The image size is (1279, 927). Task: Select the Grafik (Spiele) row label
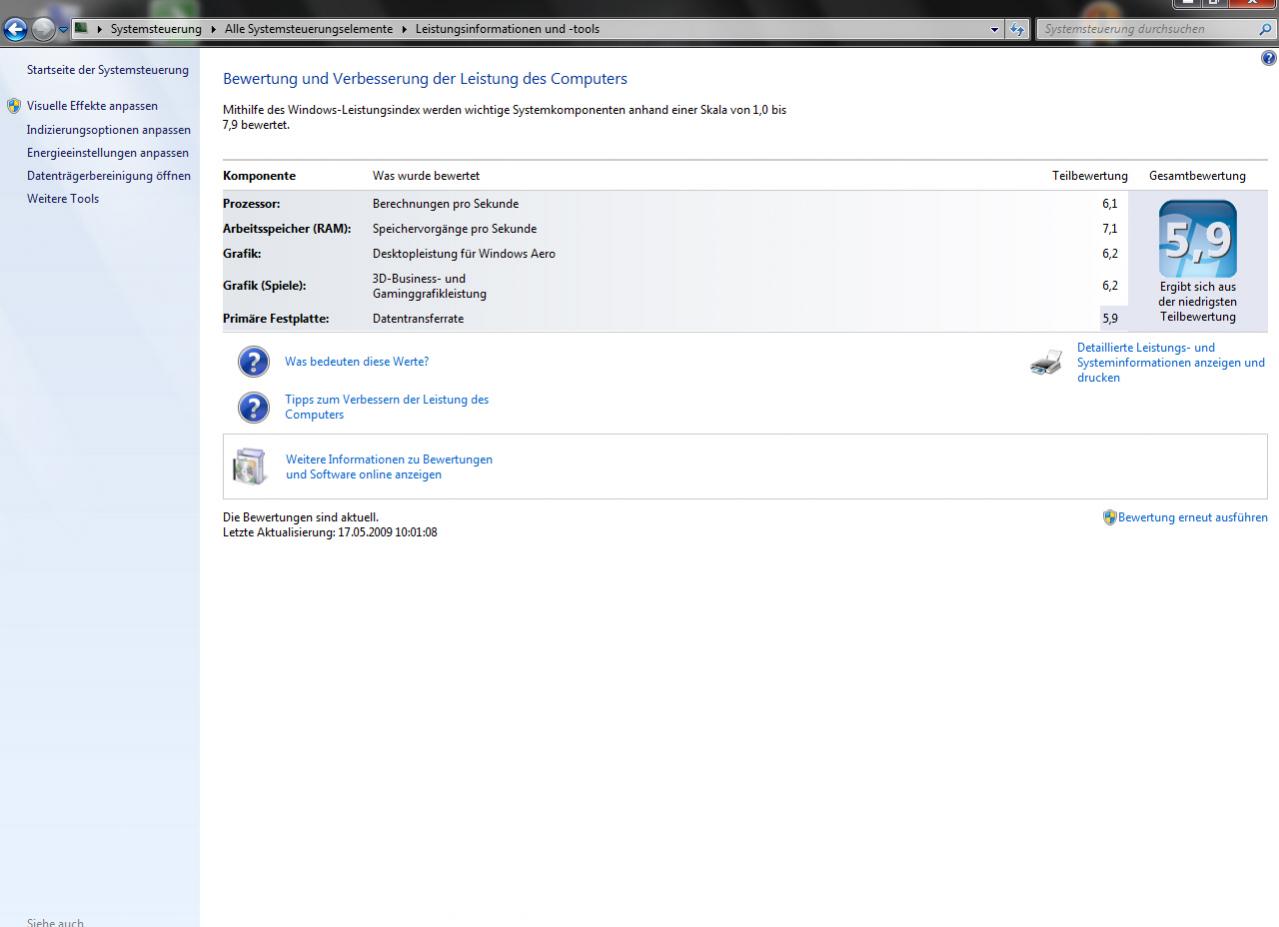(264, 285)
